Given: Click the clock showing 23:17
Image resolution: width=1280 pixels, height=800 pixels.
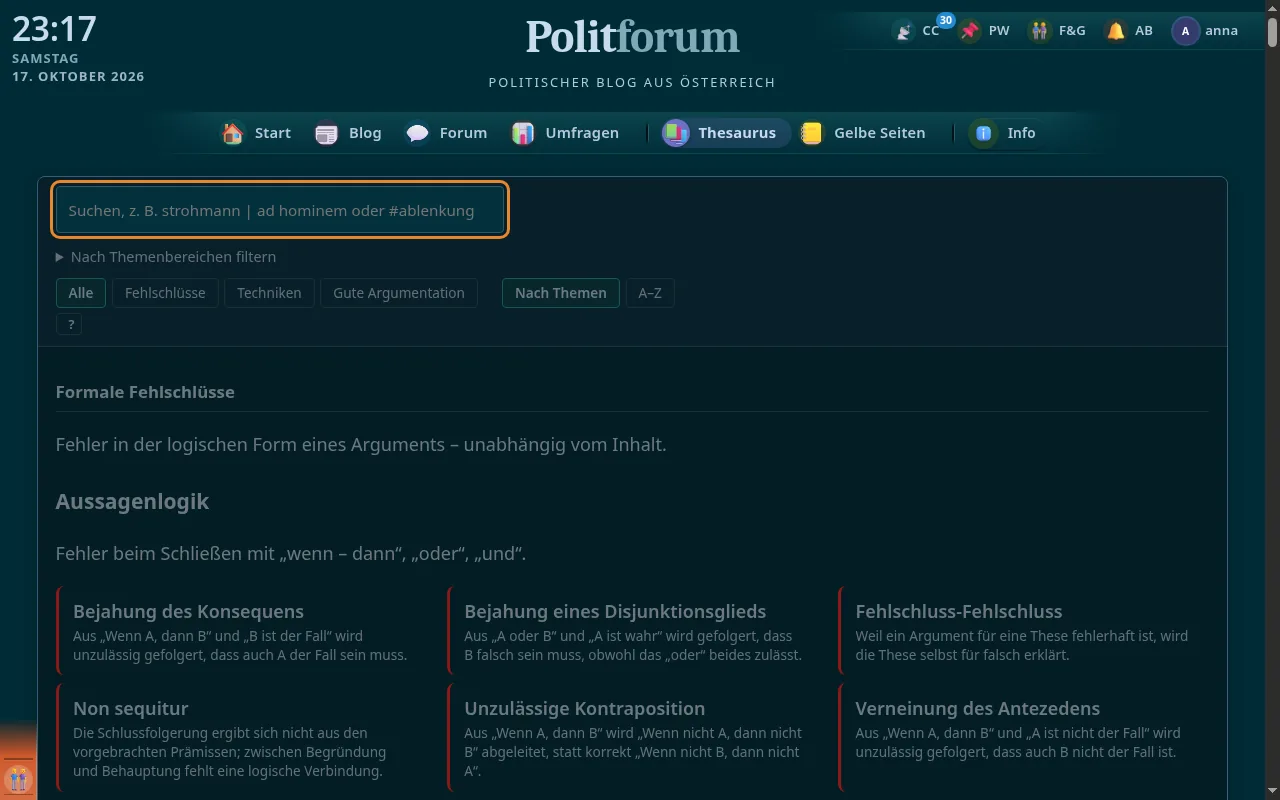Looking at the screenshot, I should [x=54, y=29].
